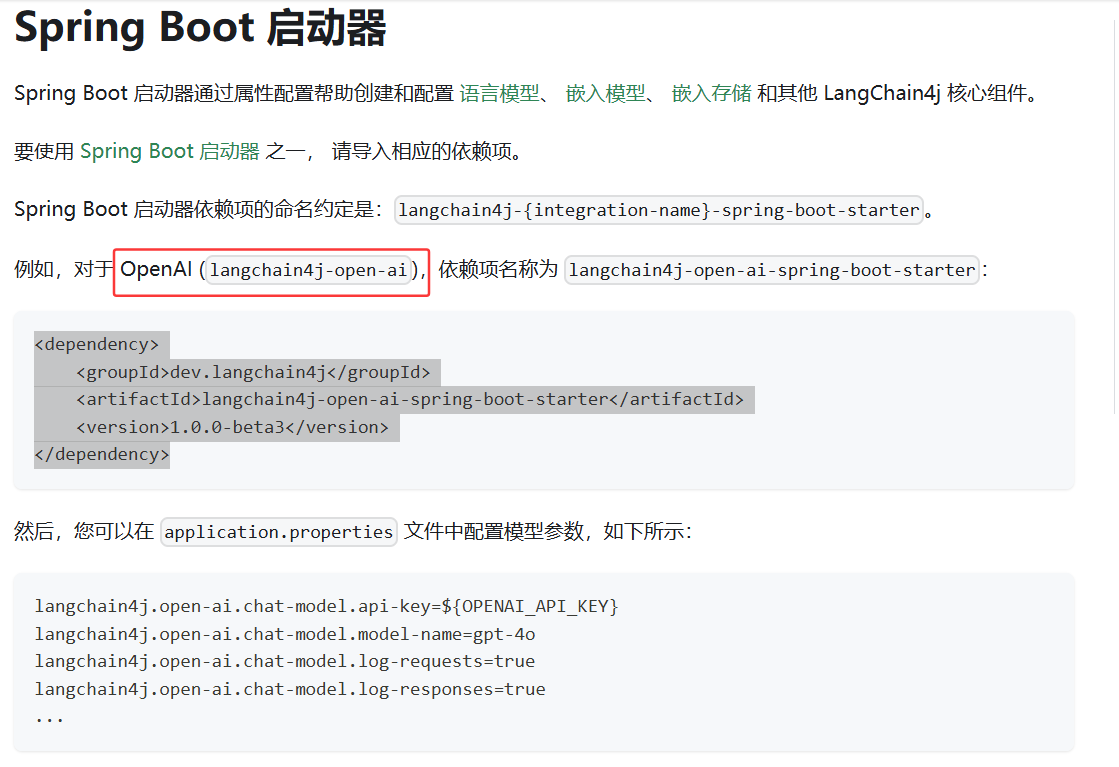
Task: Open the 语言模型 link
Action: [499, 94]
